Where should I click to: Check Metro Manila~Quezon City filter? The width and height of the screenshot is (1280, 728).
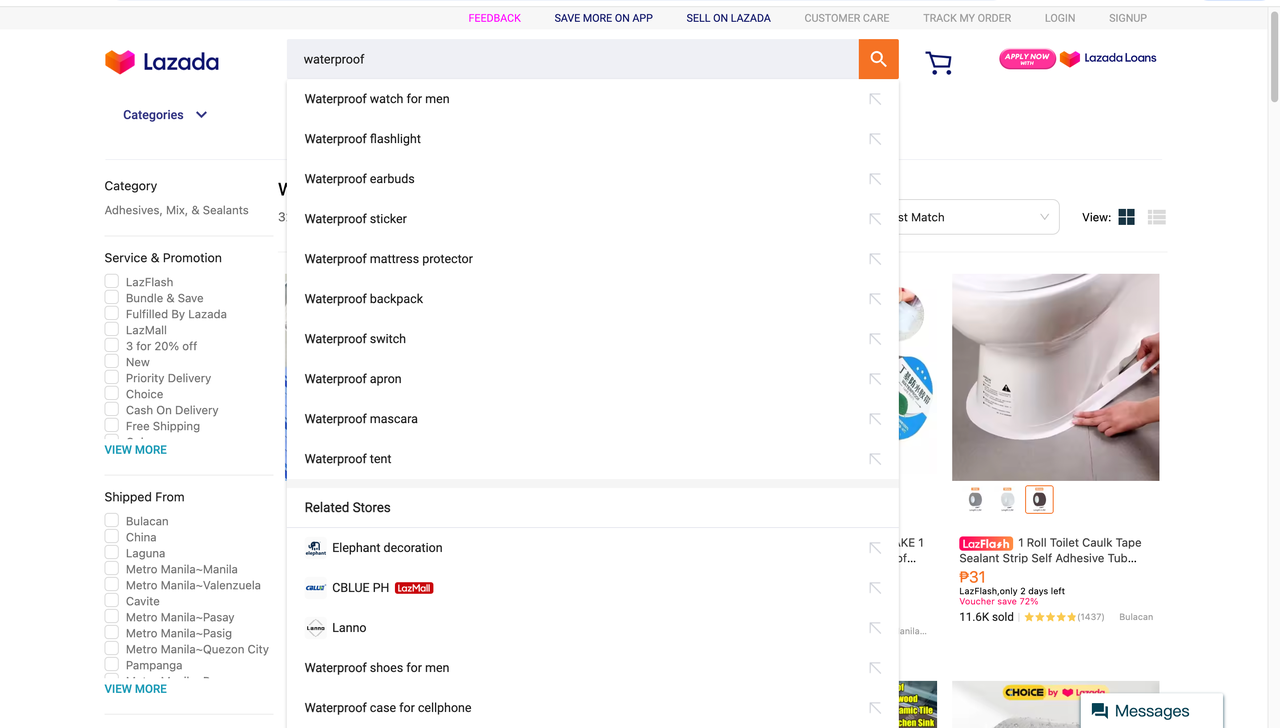pos(112,648)
